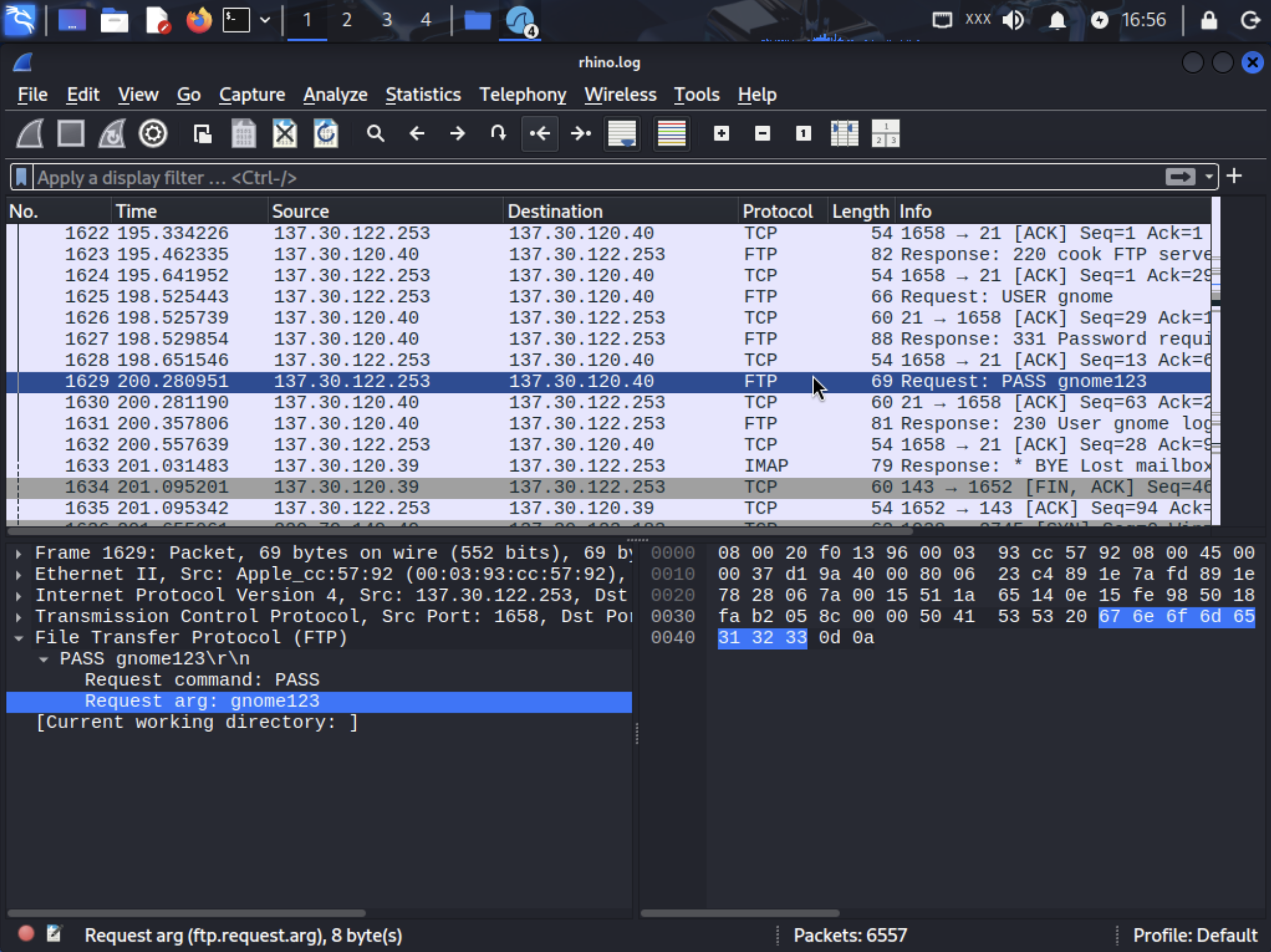
Task: Click the display filter input field
Action: (x=574, y=178)
